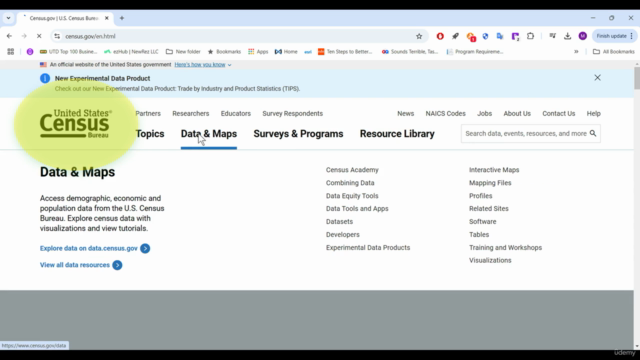The height and width of the screenshot is (360, 640).
Task: Click the purple circle bookmark icon
Action: tap(30, 51)
